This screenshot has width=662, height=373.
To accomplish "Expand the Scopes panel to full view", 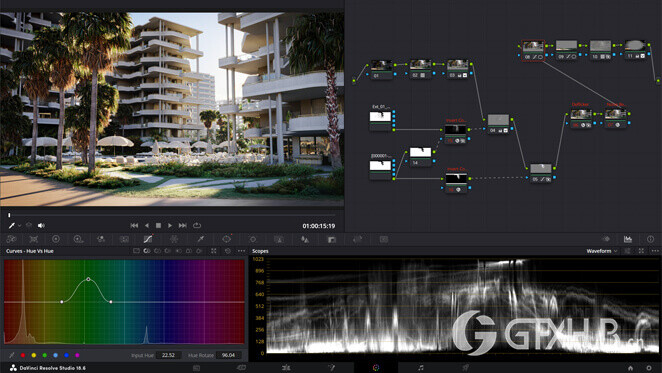I will [641, 251].
